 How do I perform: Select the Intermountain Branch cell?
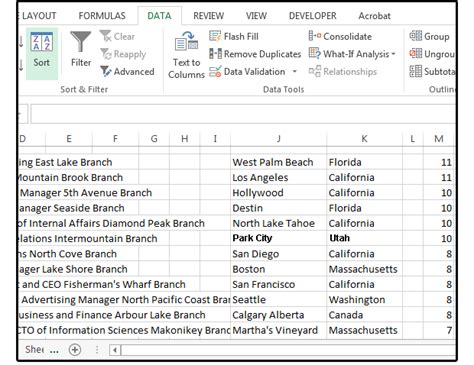pyautogui.click(x=88, y=239)
